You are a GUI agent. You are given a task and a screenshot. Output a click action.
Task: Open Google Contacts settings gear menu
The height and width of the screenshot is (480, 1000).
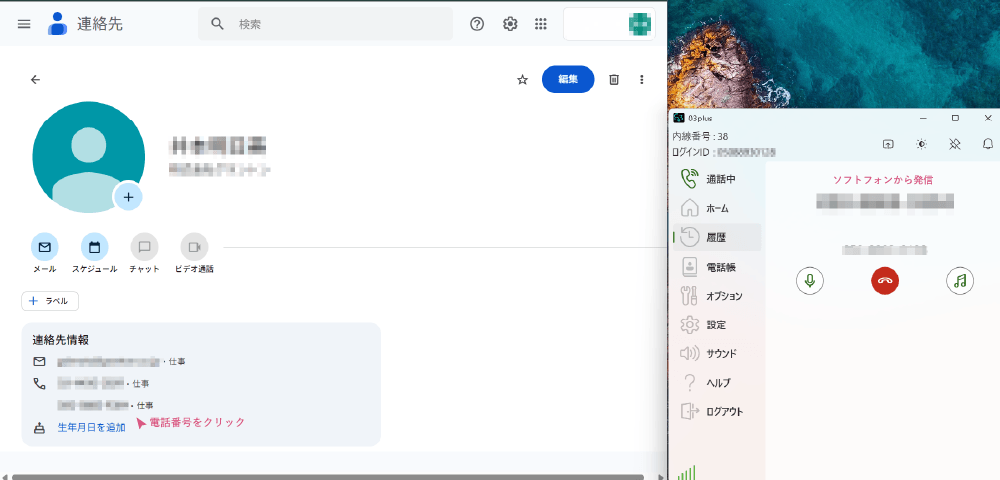point(510,24)
